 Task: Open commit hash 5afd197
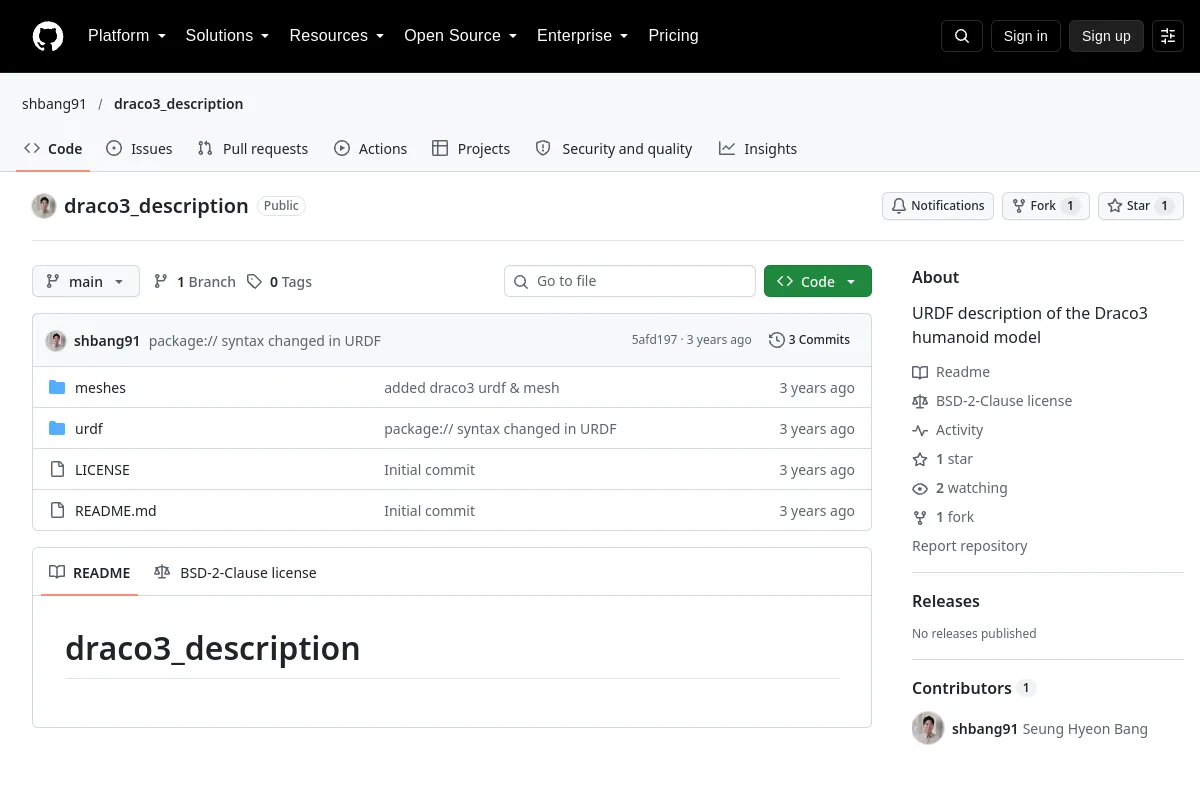click(x=654, y=340)
